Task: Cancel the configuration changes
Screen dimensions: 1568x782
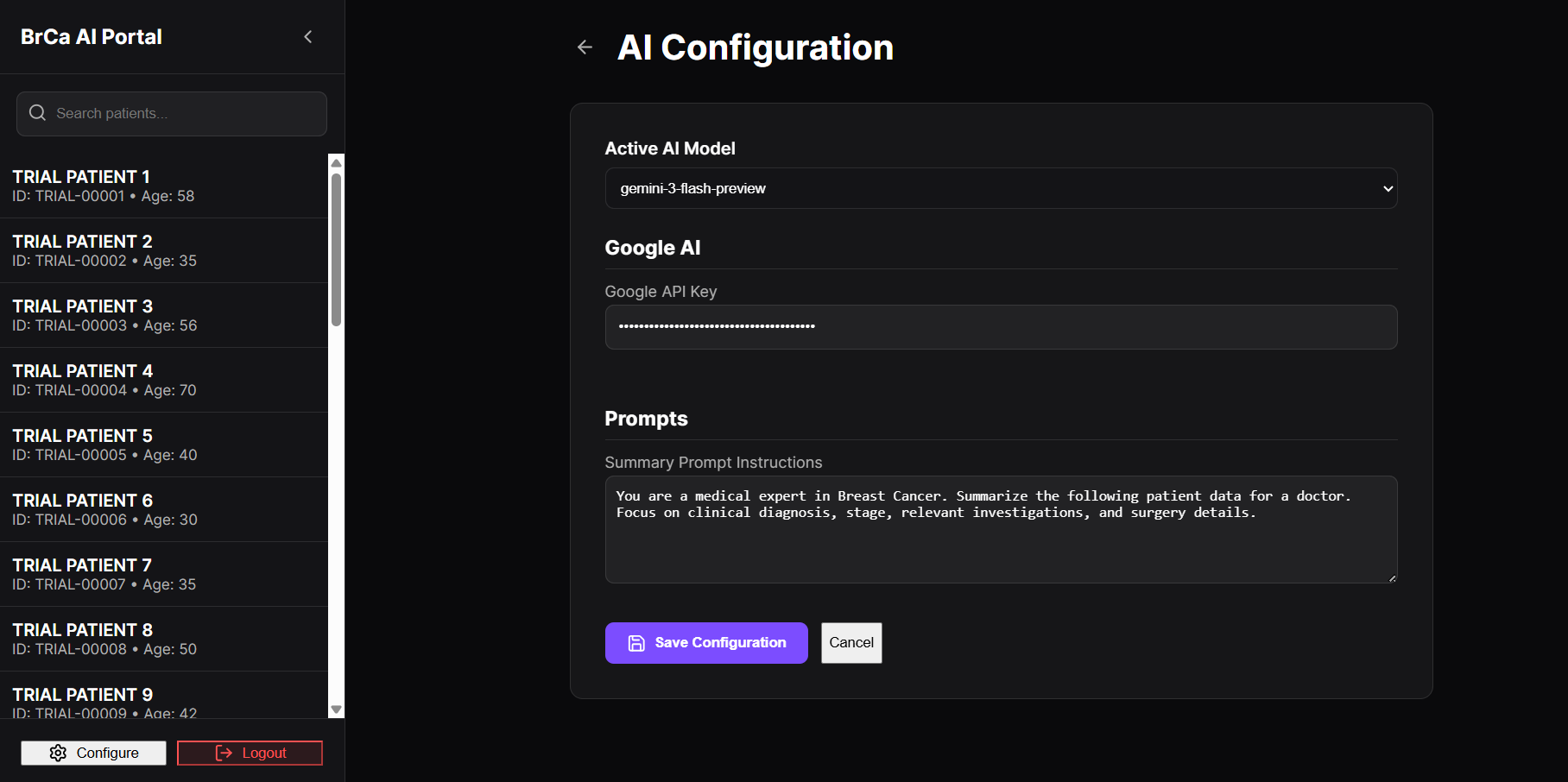Action: pos(850,643)
